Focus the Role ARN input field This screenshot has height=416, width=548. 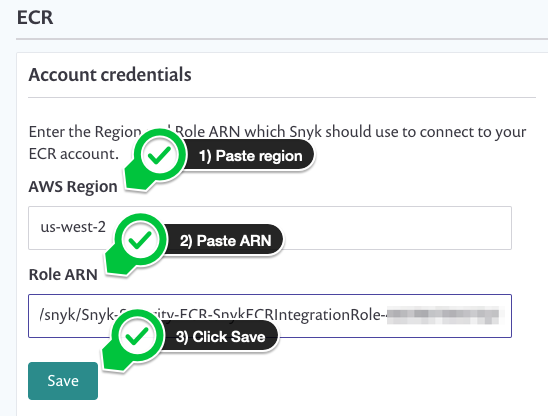click(270, 316)
